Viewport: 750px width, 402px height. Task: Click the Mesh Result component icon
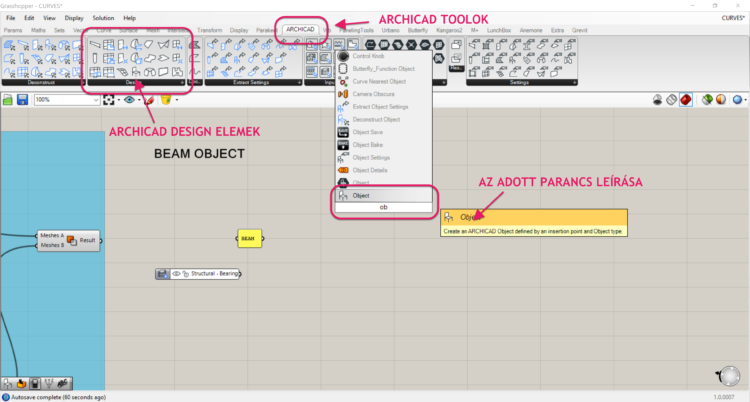tap(73, 240)
